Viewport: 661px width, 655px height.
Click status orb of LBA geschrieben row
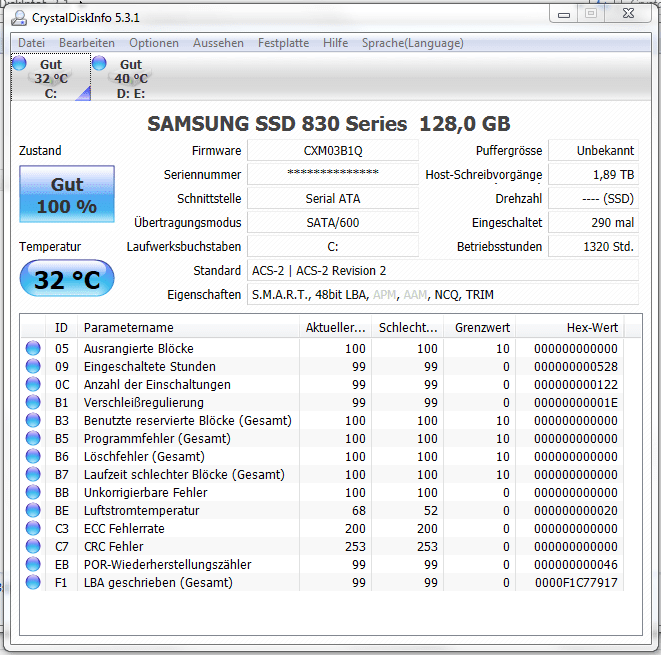(x=33, y=582)
